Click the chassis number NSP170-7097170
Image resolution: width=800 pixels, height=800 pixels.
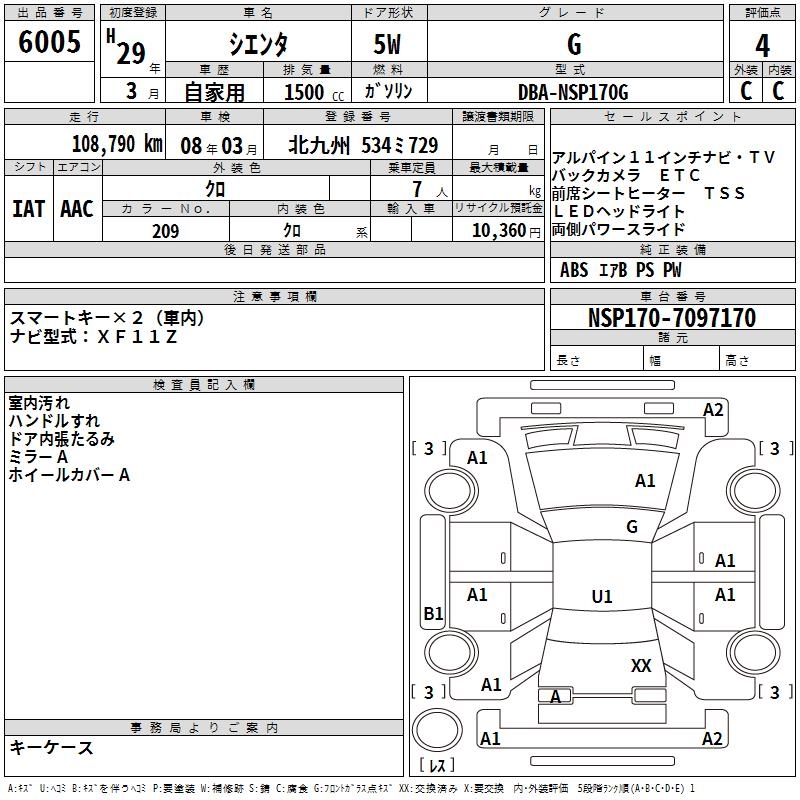click(x=671, y=318)
